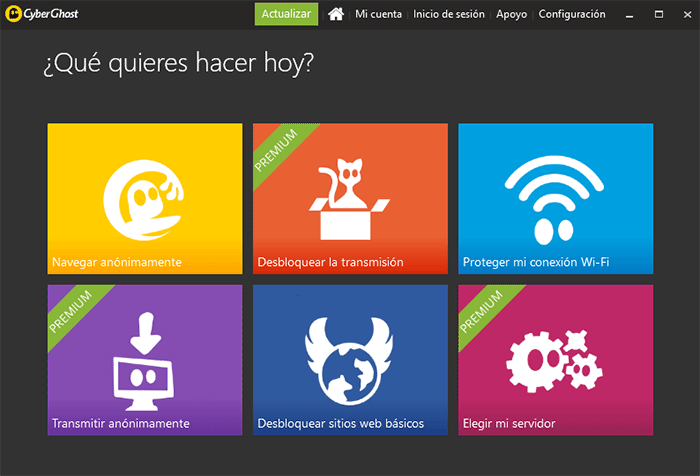Click the CyberGhost ghost logo icon
This screenshot has width=700, height=476.
[x=13, y=14]
